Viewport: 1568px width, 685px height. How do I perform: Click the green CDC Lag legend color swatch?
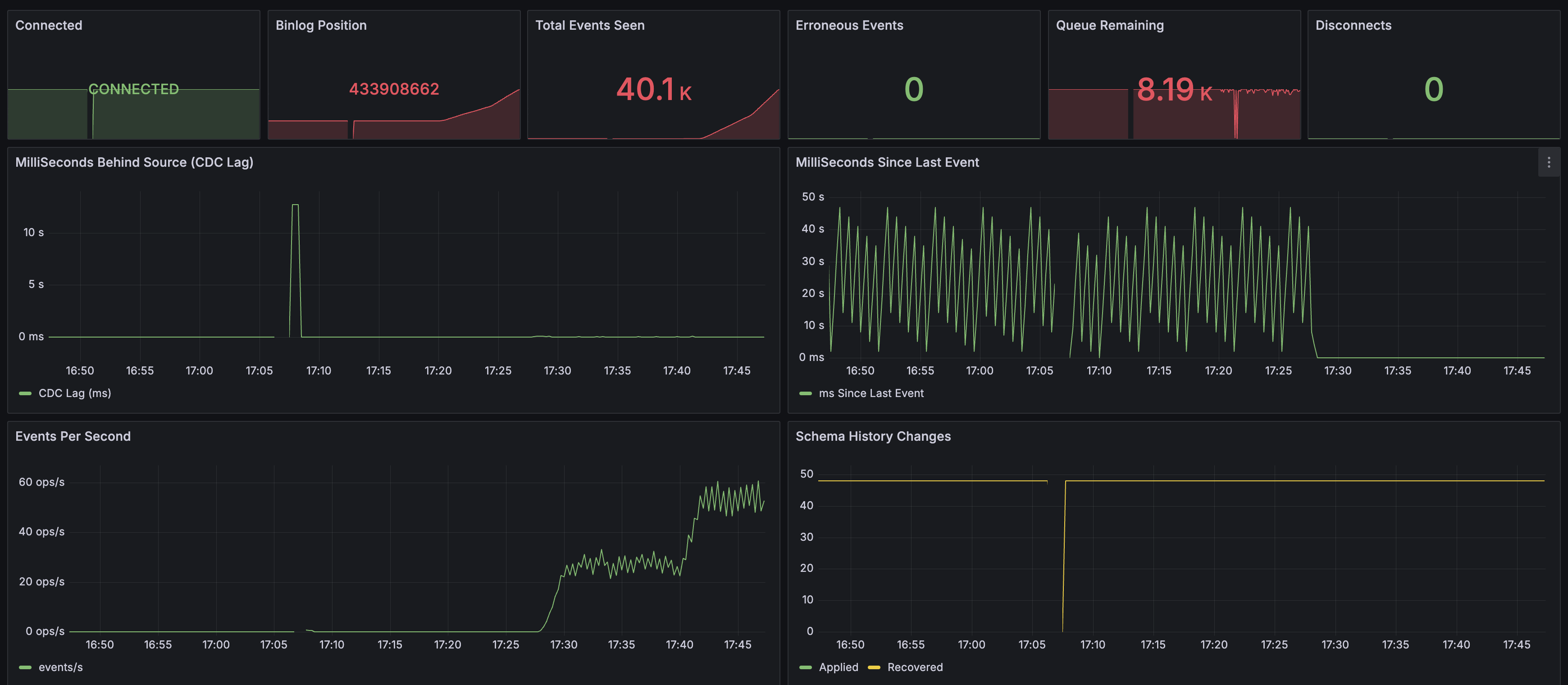(x=25, y=393)
